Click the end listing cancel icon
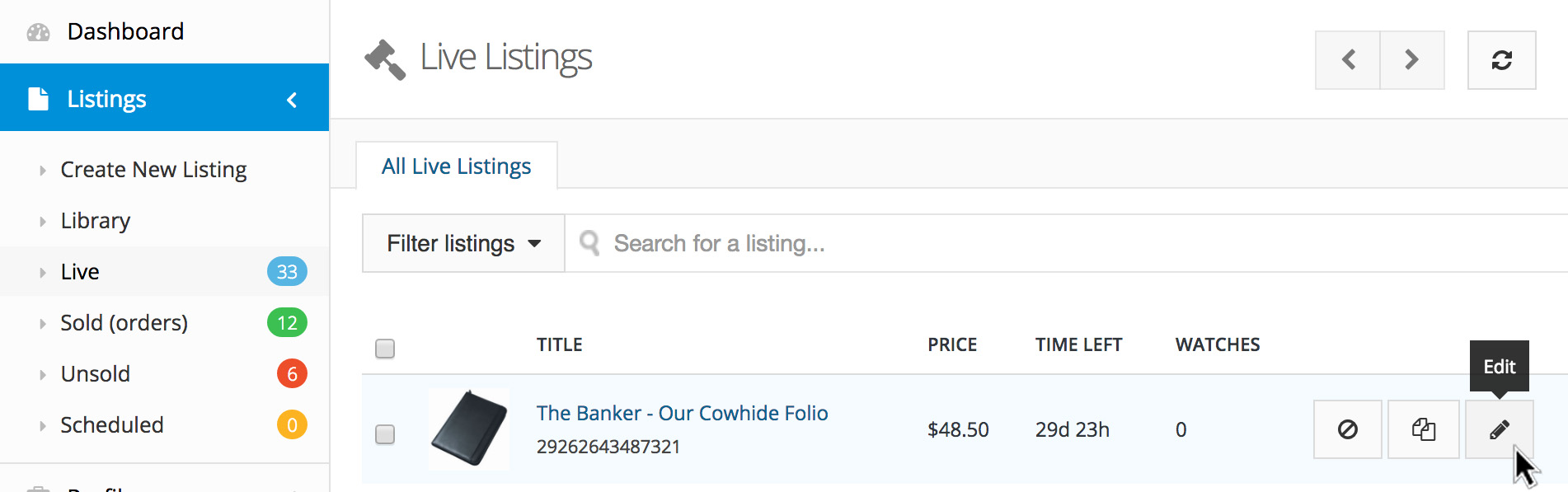 (1348, 429)
